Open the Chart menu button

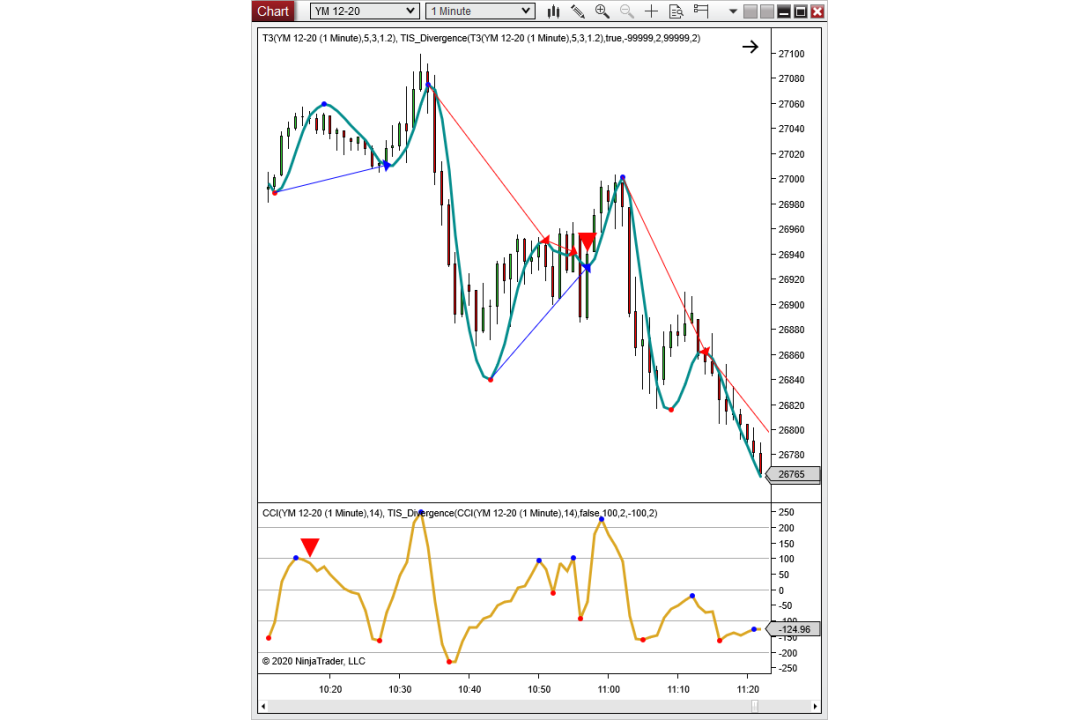[x=273, y=11]
